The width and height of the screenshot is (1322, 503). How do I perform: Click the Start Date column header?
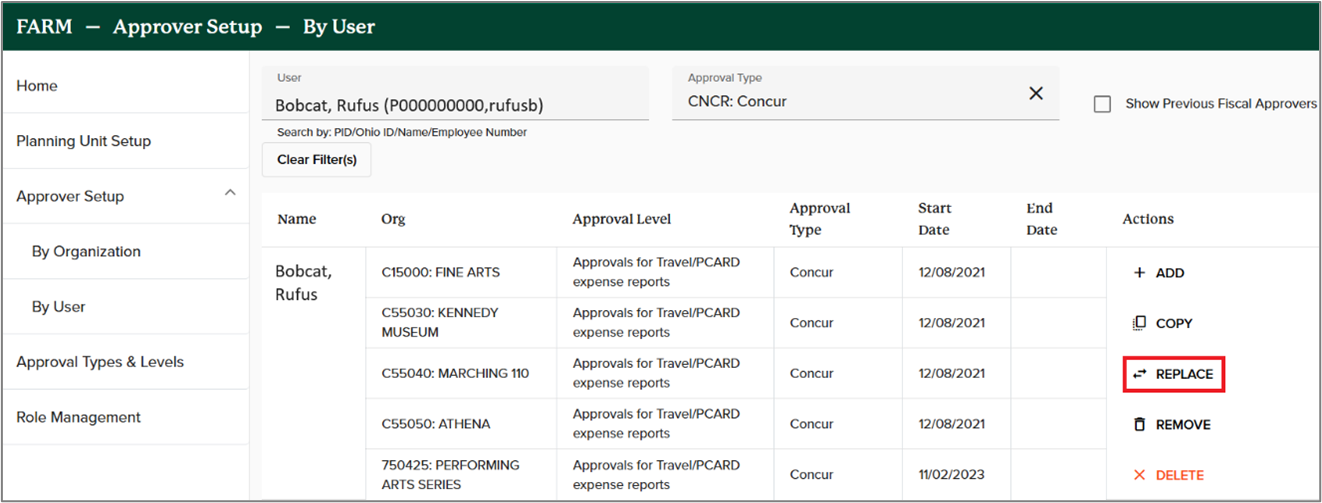tap(935, 218)
